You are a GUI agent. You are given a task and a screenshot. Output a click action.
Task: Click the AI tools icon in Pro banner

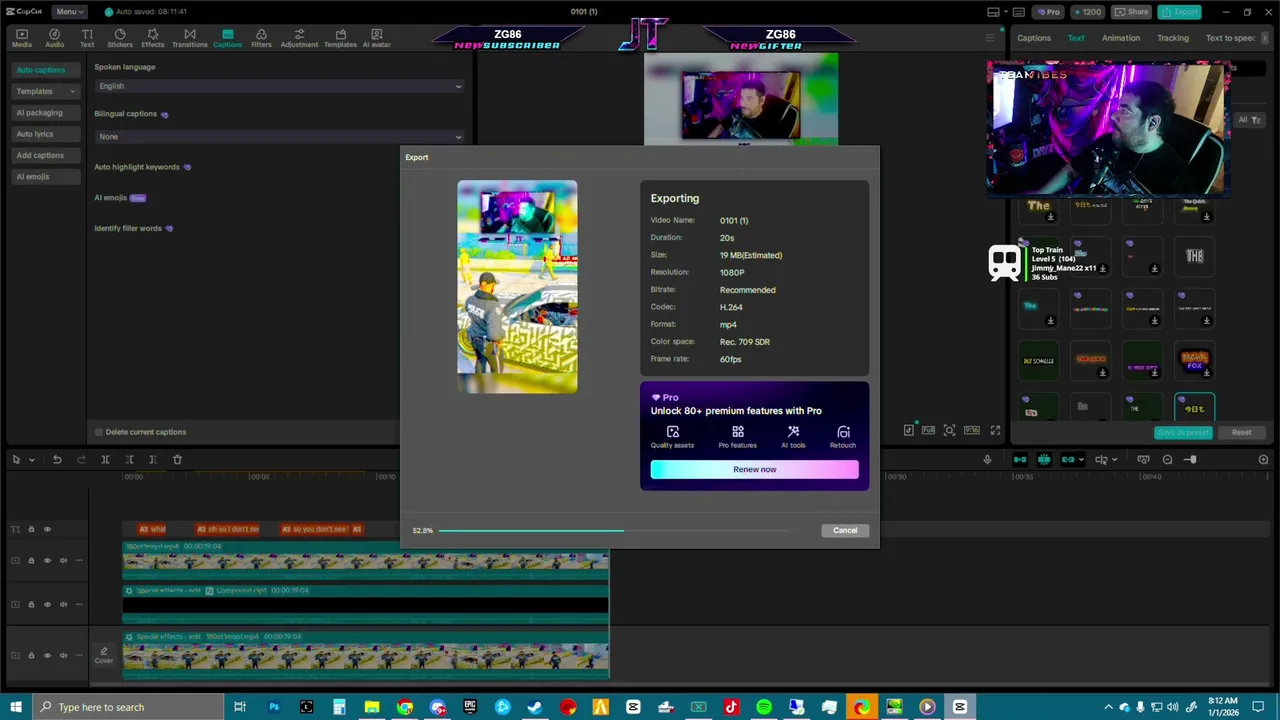point(793,432)
